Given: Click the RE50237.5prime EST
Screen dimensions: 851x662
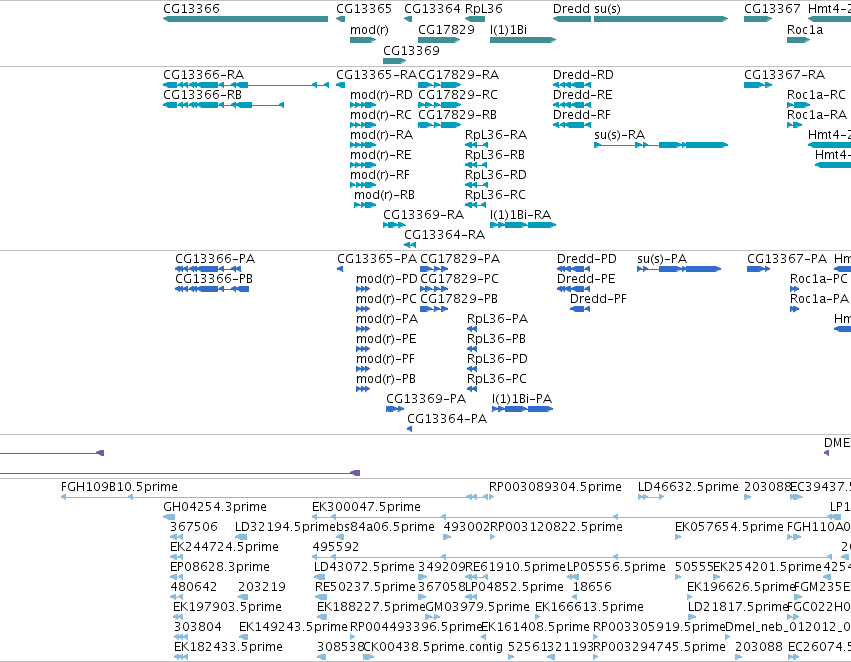Looking at the screenshot, I should [321, 597].
